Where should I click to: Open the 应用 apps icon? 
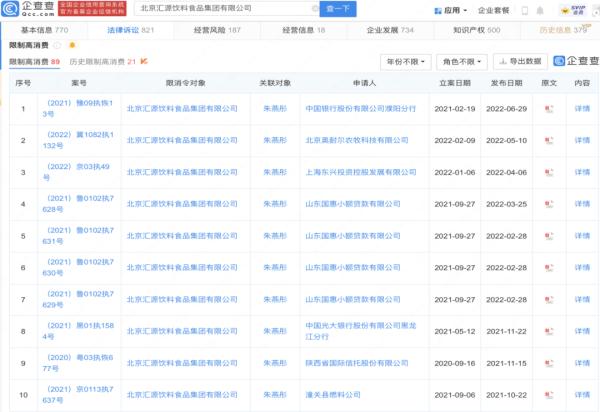point(438,11)
